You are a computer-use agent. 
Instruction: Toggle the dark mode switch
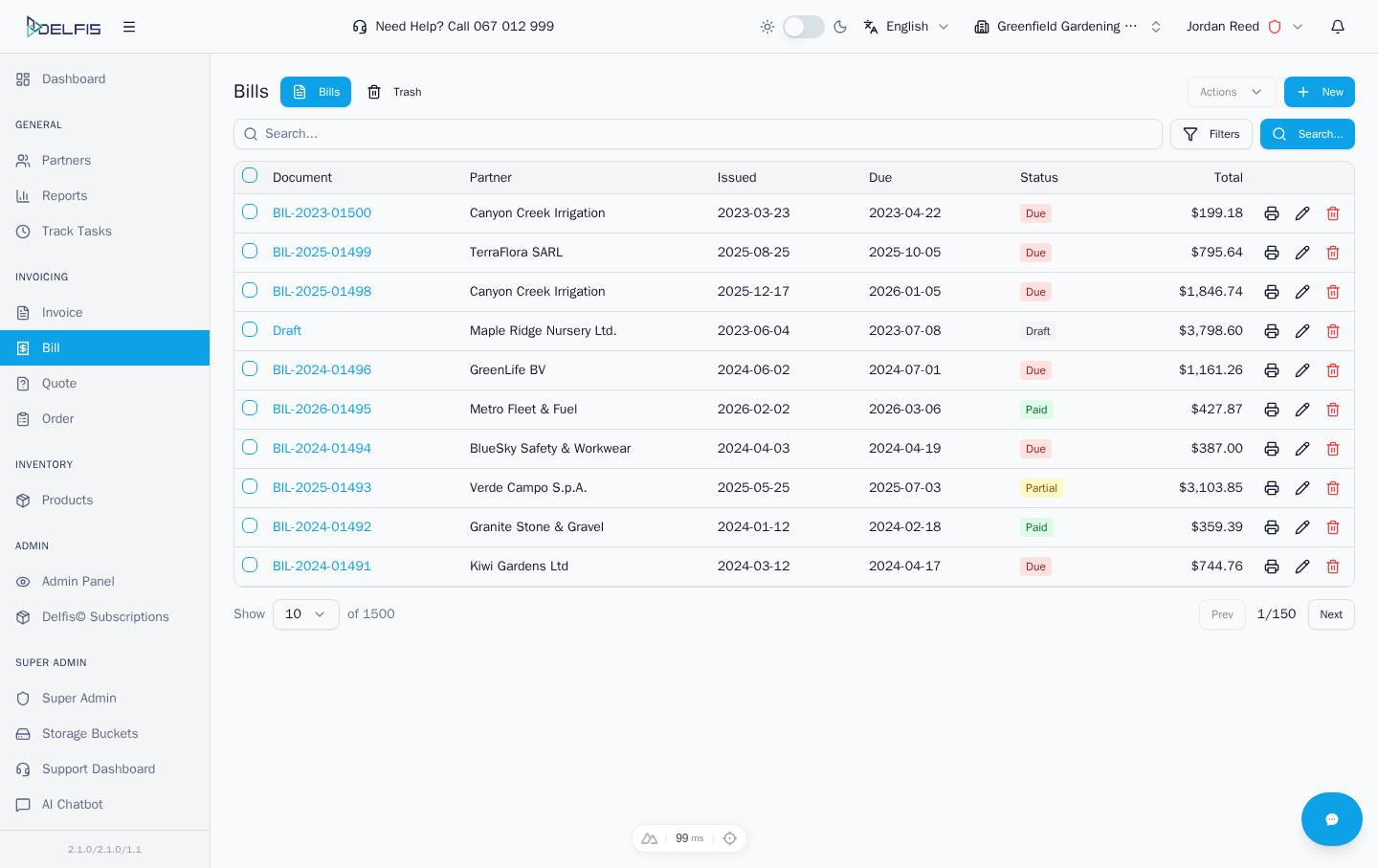804,27
